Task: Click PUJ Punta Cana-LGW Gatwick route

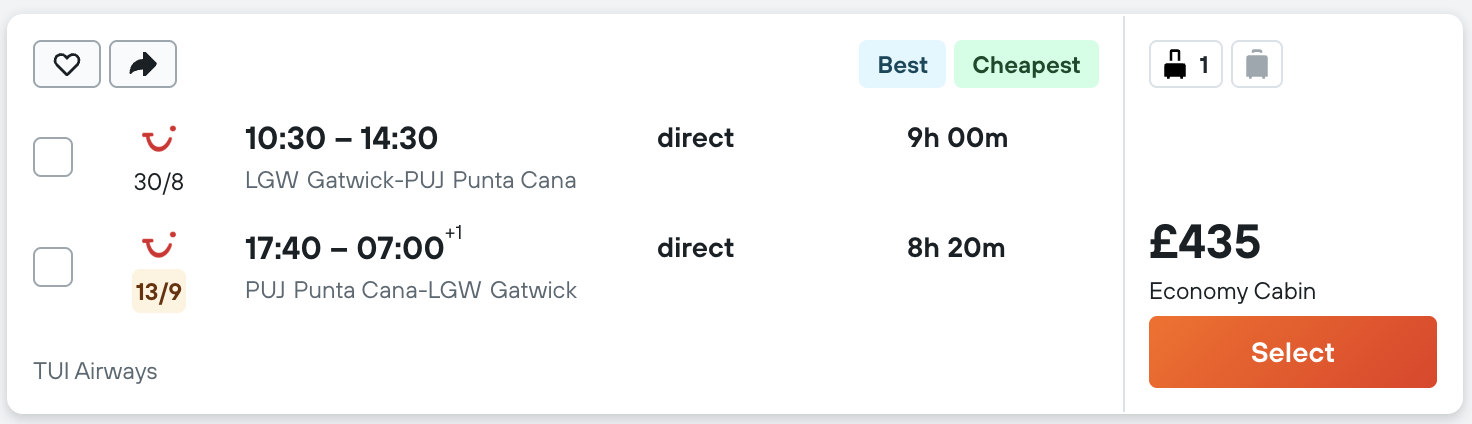Action: coord(411,291)
